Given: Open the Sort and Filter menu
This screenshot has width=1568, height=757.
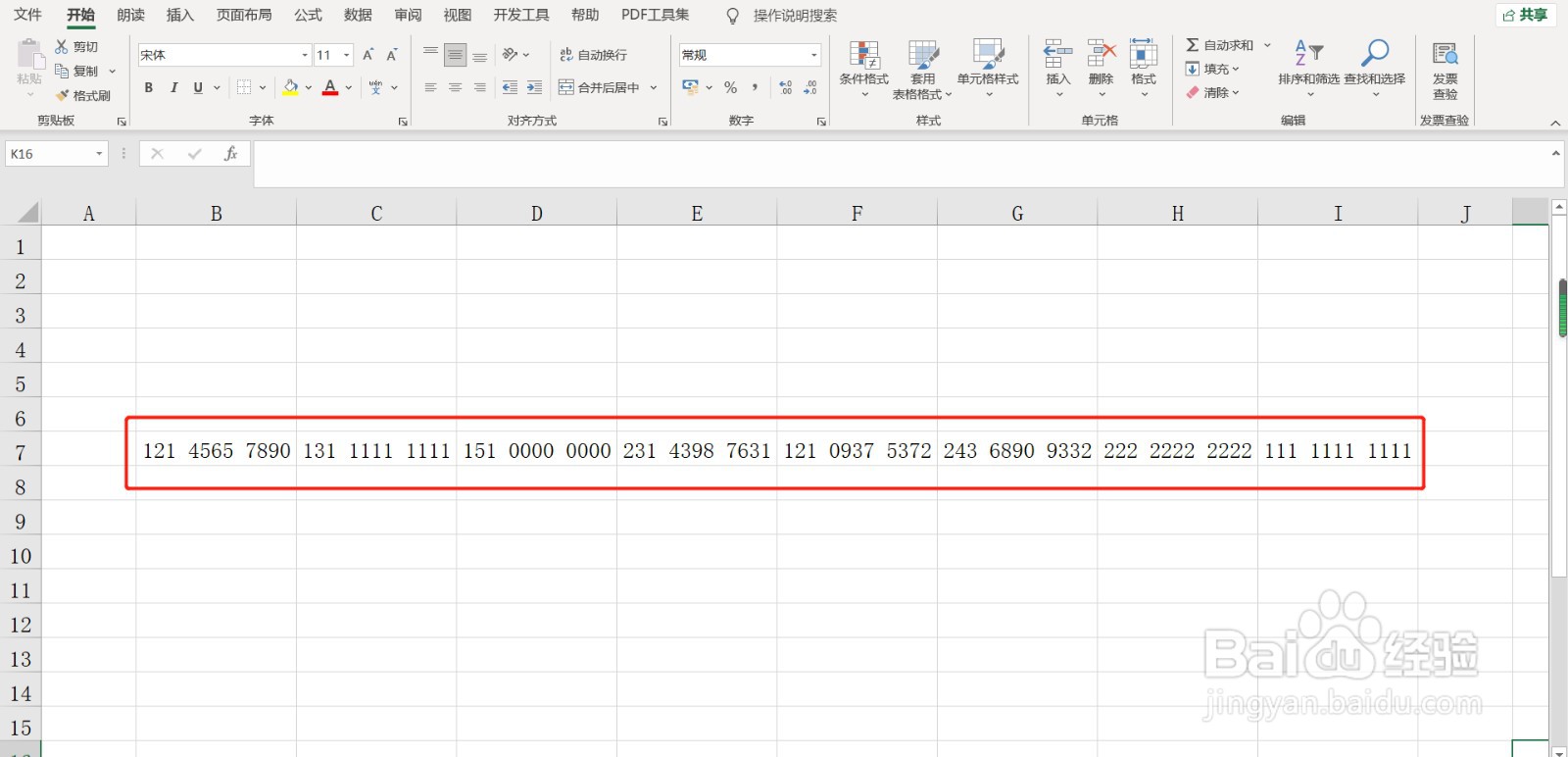Looking at the screenshot, I should tap(1308, 67).
